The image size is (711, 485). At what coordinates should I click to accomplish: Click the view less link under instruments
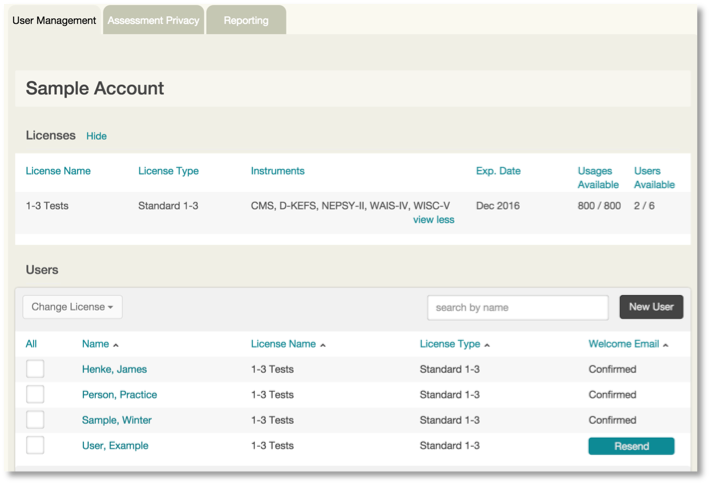pyautogui.click(x=433, y=220)
